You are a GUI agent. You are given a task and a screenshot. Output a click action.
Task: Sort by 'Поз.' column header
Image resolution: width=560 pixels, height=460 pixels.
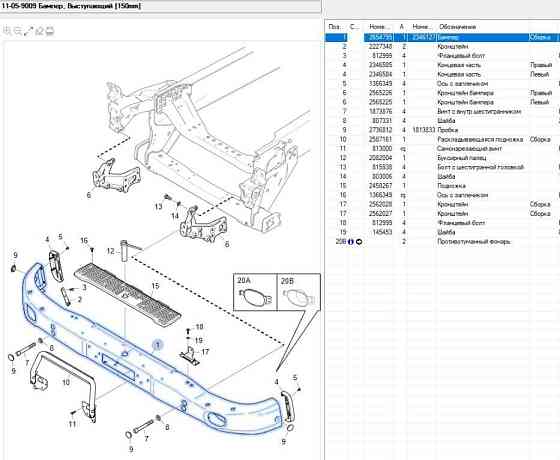(x=335, y=27)
